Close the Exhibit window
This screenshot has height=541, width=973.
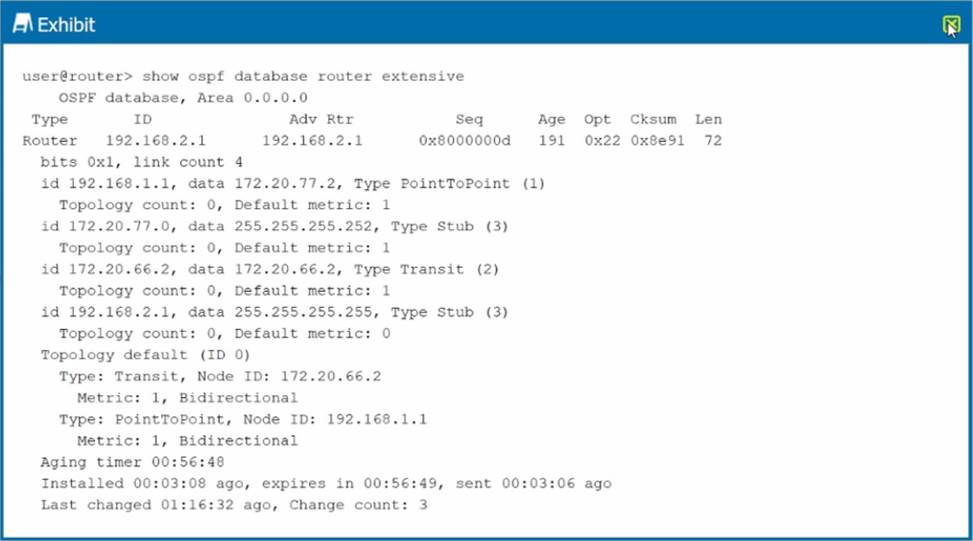click(951, 26)
